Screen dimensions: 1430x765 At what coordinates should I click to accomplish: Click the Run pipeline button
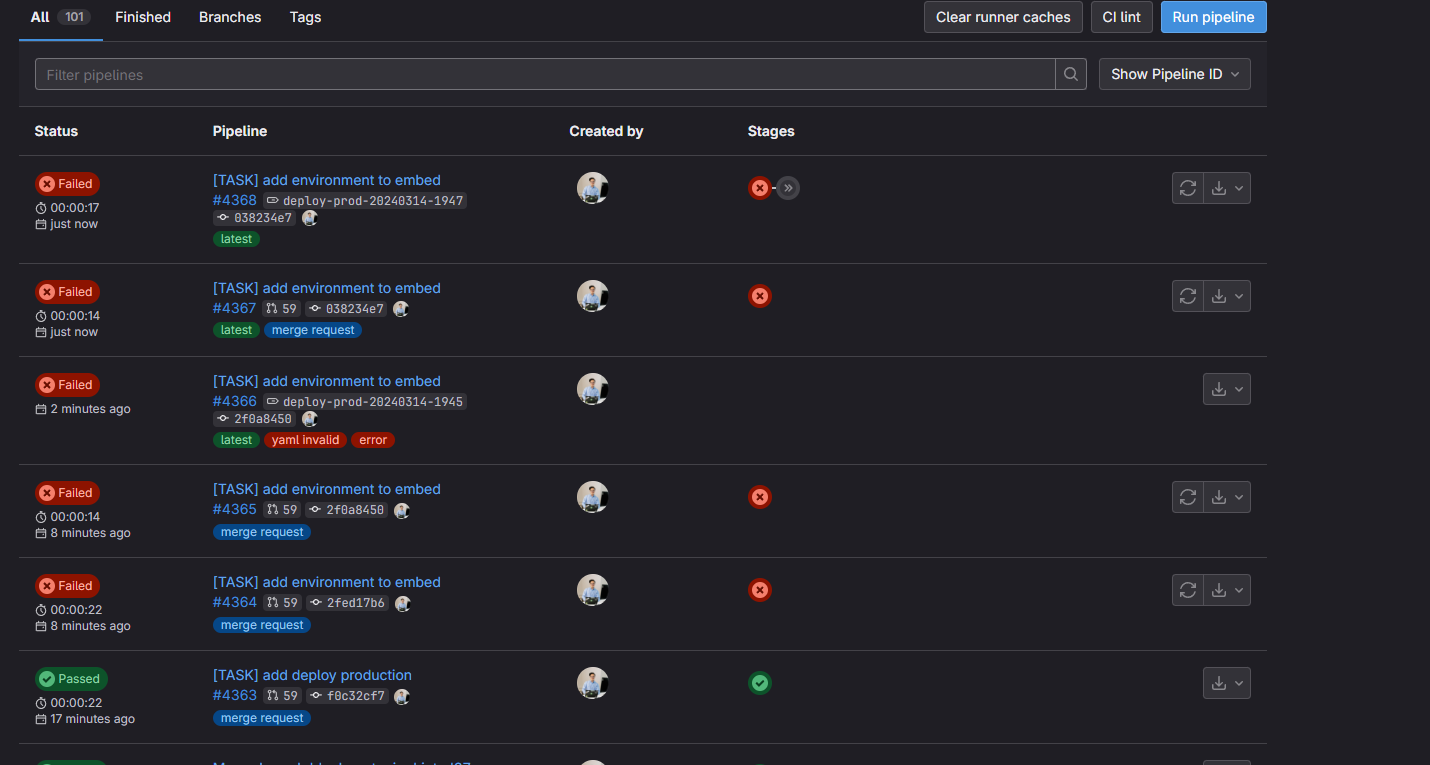point(1213,17)
